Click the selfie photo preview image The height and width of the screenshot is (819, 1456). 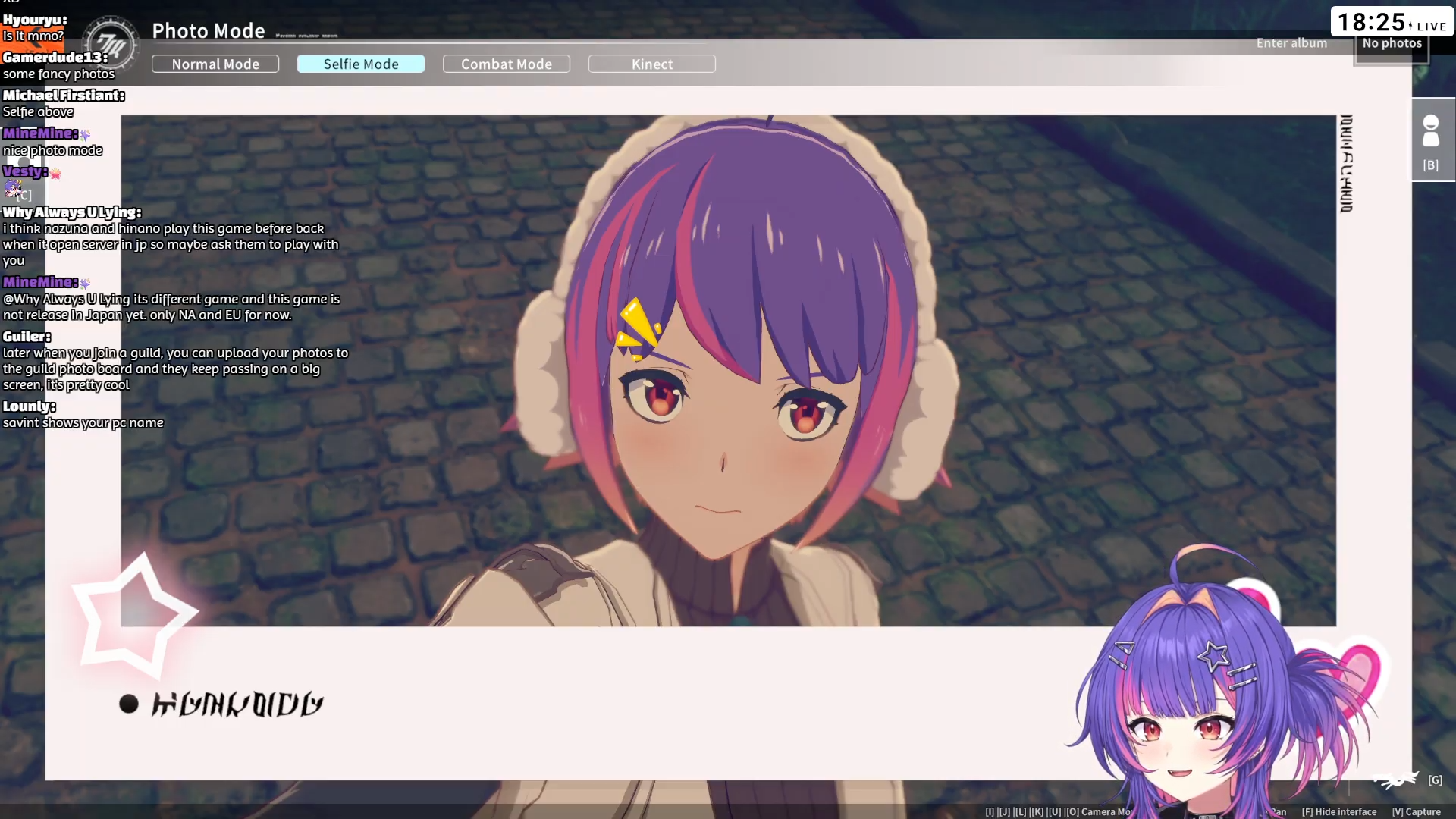pyautogui.click(x=728, y=370)
